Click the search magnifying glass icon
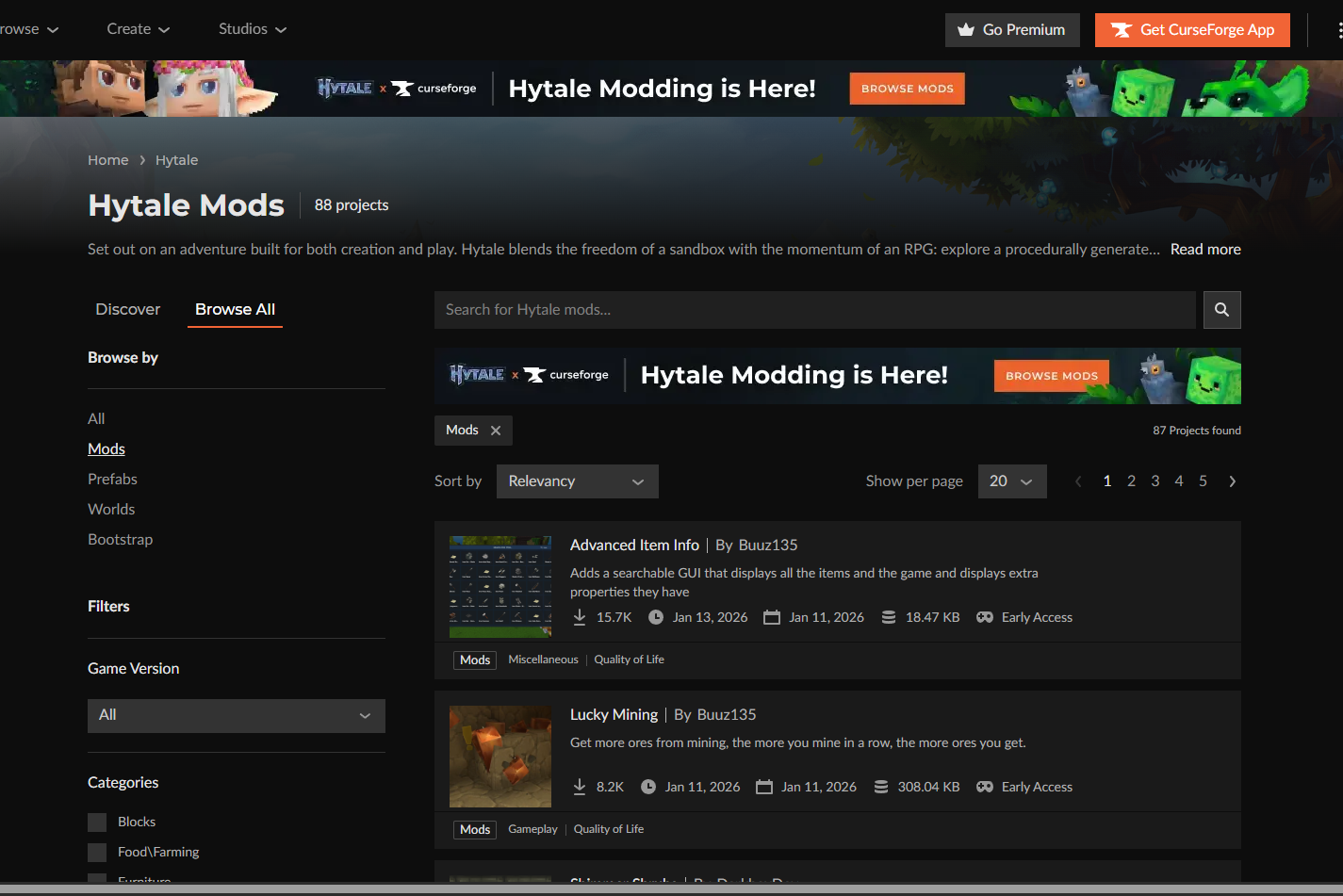1343x896 pixels. (1221, 309)
